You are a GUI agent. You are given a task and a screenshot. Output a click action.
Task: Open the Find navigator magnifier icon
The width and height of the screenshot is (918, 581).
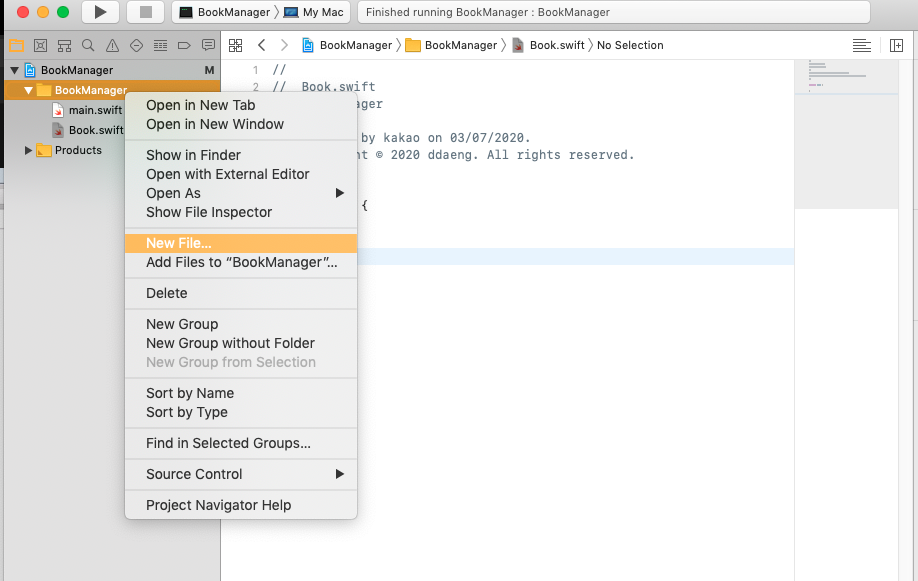(88, 46)
